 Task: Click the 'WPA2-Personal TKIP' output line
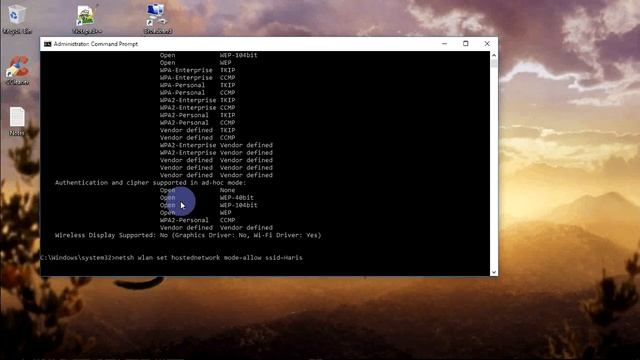tap(198, 115)
